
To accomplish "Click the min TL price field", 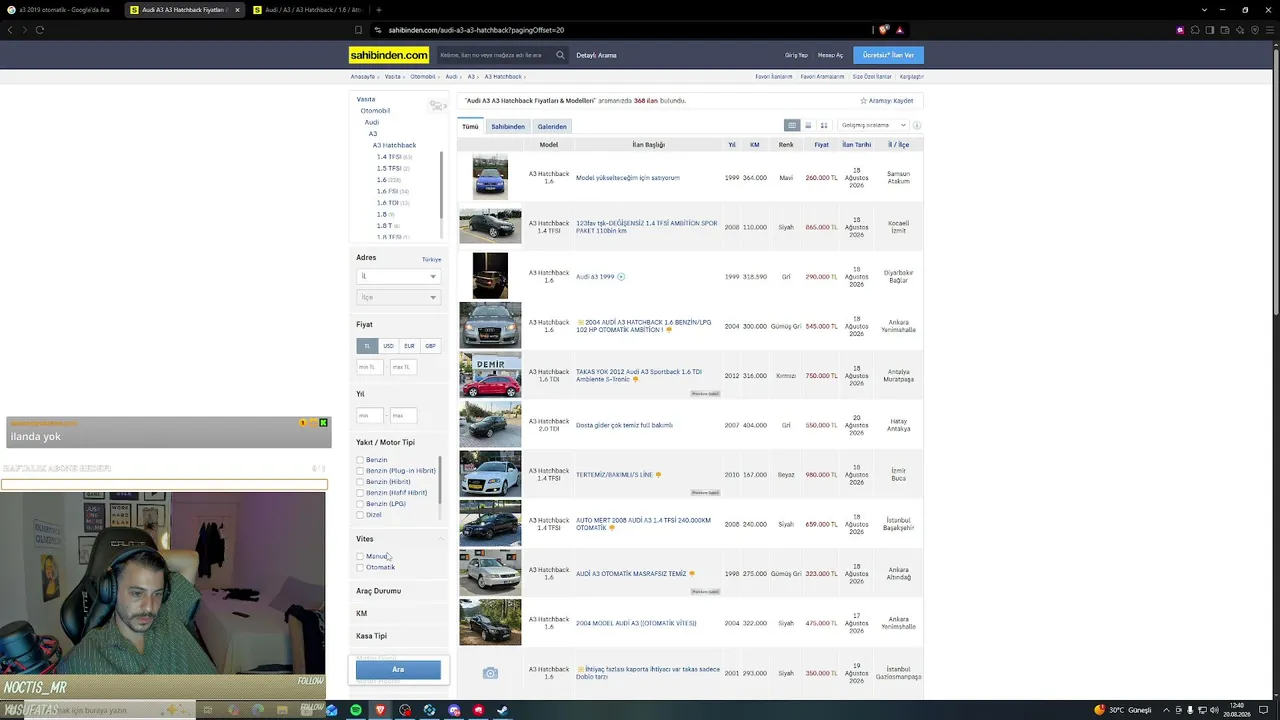I will [x=371, y=367].
